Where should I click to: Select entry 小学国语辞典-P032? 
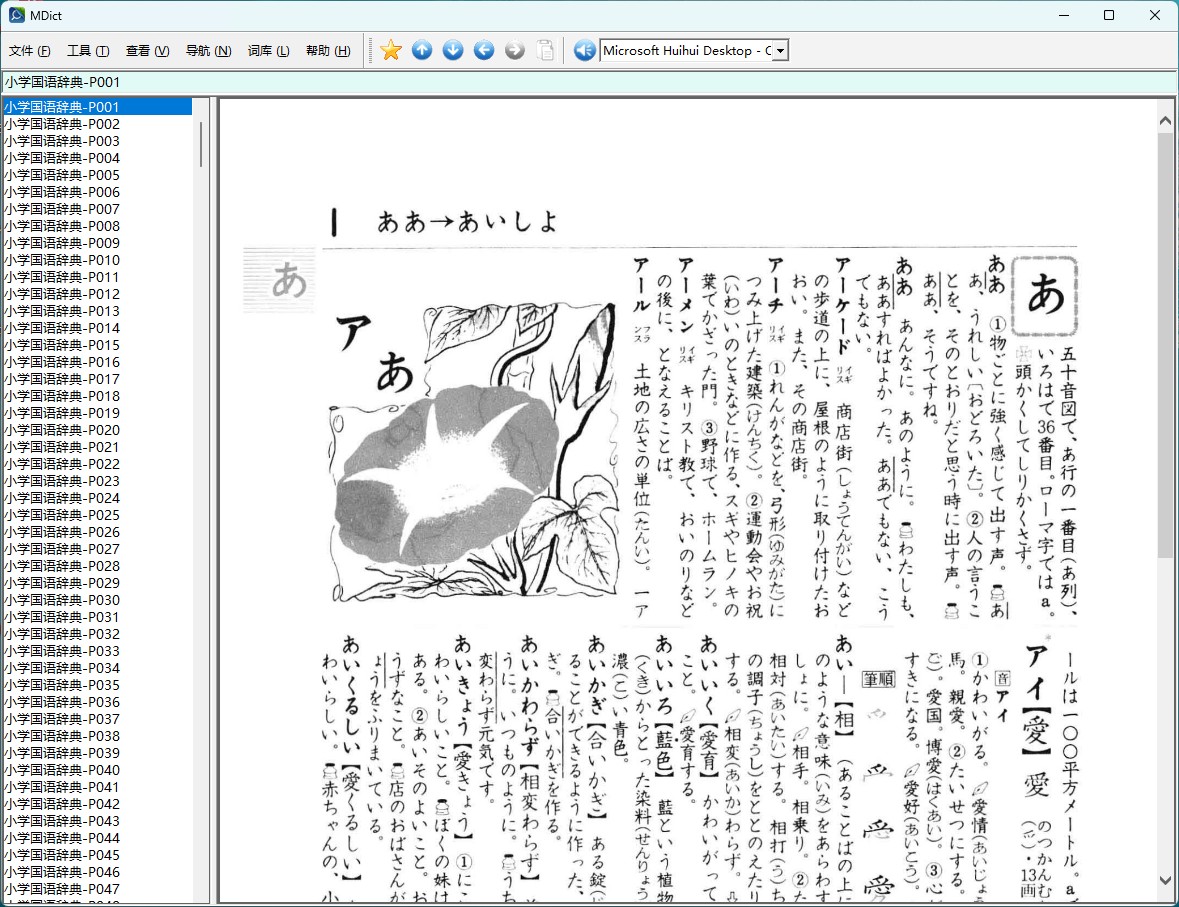97,634
